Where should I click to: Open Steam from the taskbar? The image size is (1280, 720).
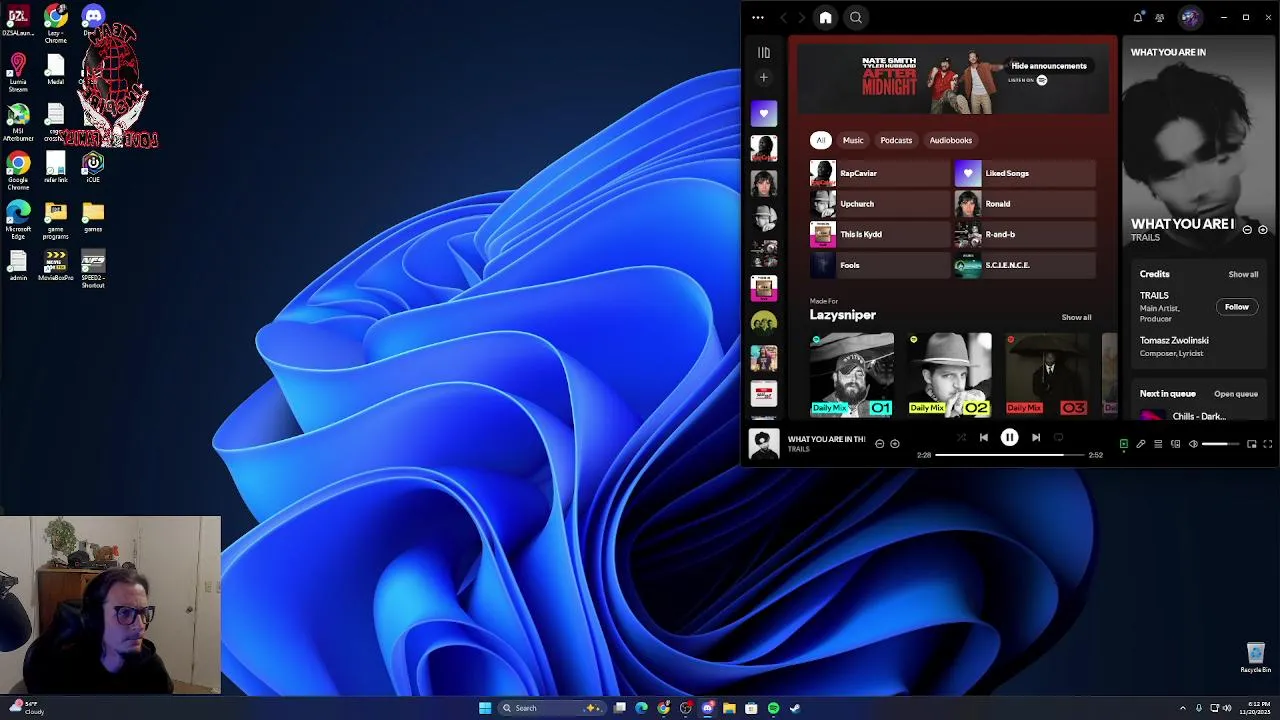795,708
